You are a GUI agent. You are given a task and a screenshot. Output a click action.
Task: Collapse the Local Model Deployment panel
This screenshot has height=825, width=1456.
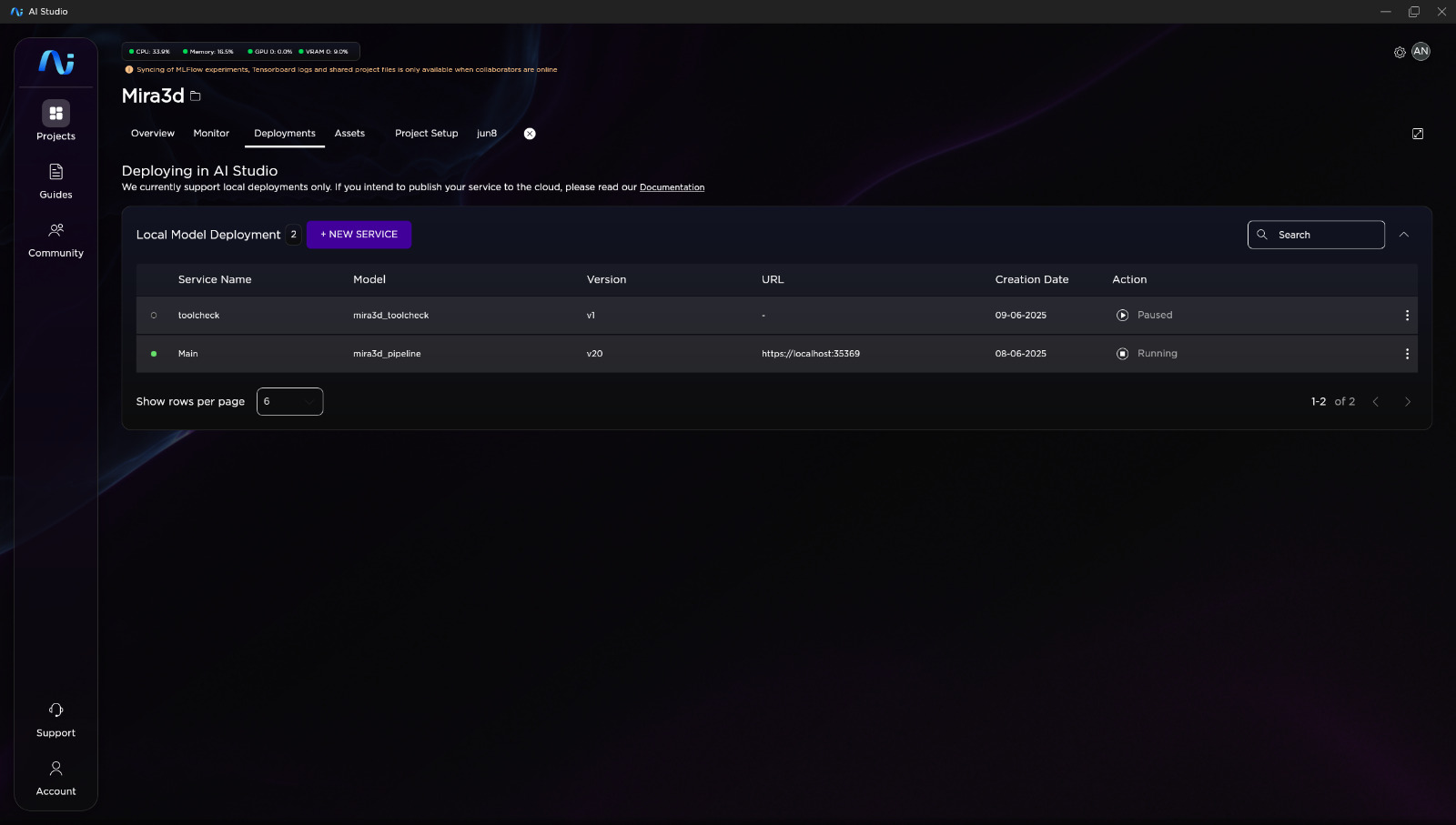coord(1404,234)
